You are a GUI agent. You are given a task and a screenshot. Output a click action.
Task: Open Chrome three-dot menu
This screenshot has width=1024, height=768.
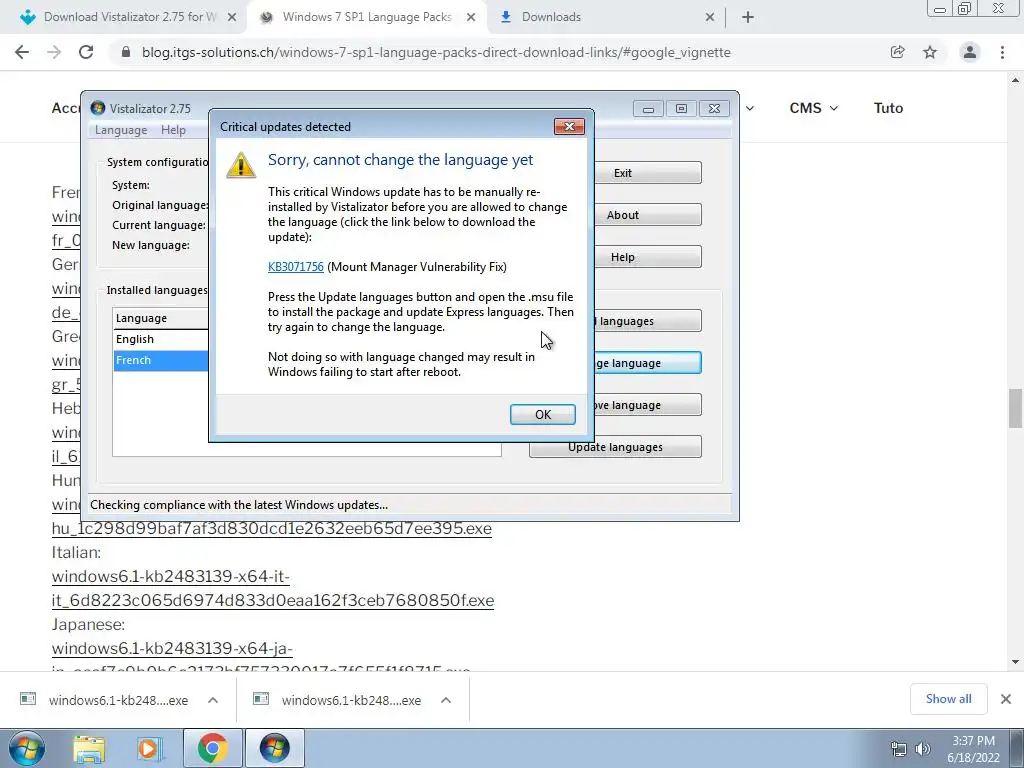click(1002, 52)
